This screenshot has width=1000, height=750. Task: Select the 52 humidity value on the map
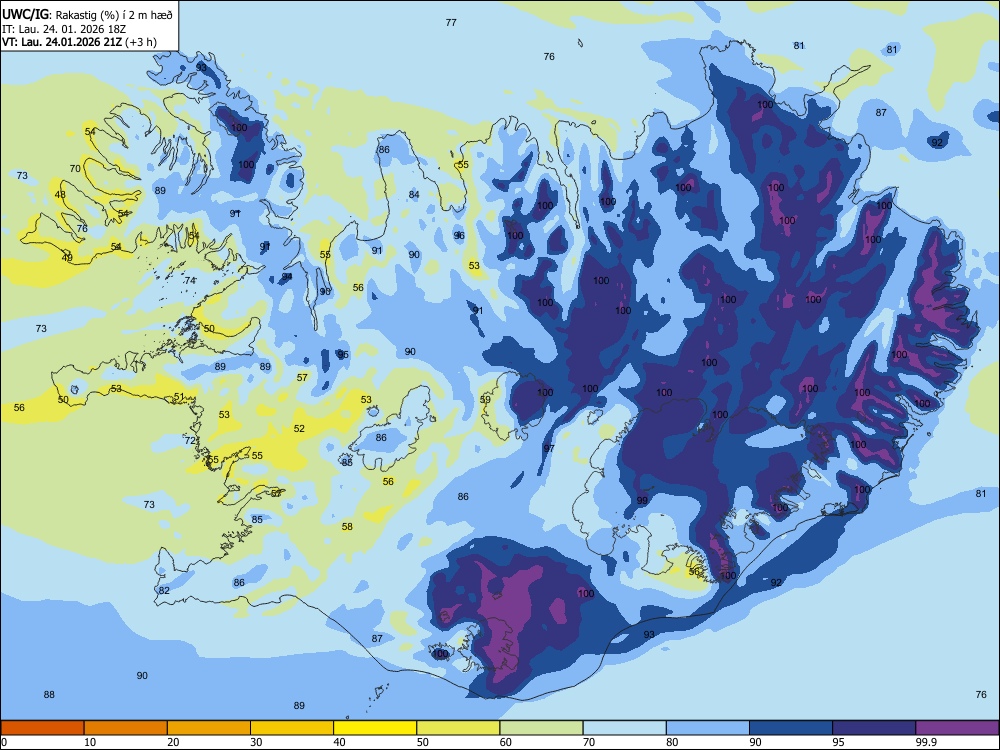tap(299, 429)
